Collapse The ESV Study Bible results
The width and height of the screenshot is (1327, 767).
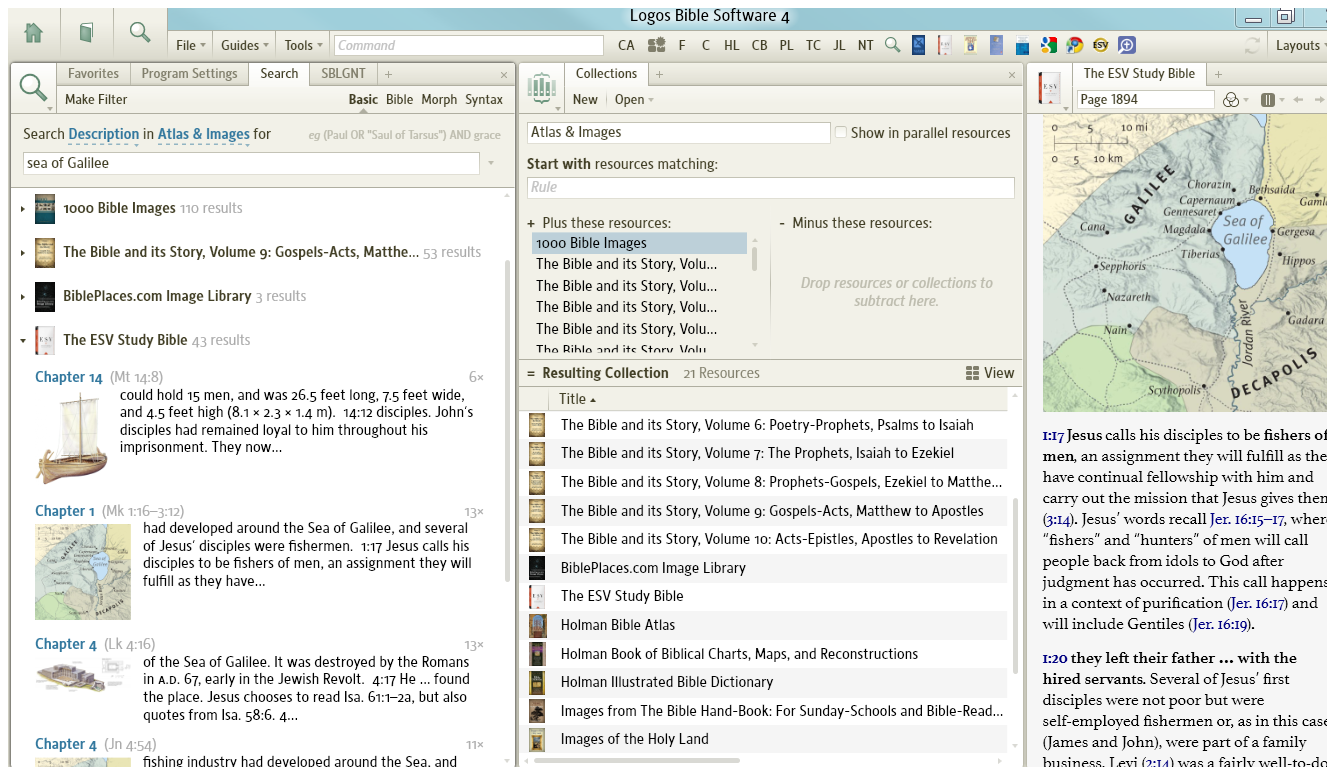22,341
